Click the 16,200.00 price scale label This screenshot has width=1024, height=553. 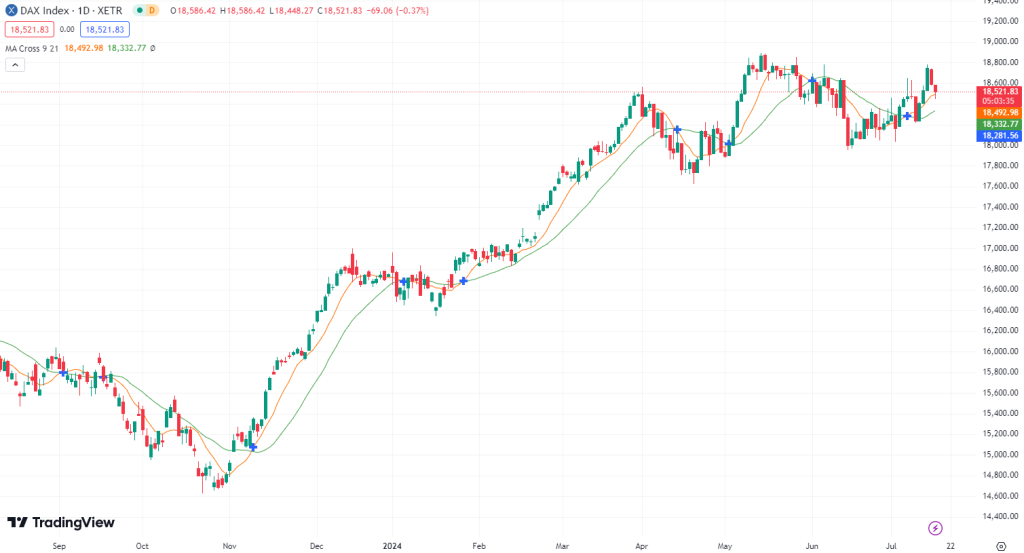(1000, 330)
